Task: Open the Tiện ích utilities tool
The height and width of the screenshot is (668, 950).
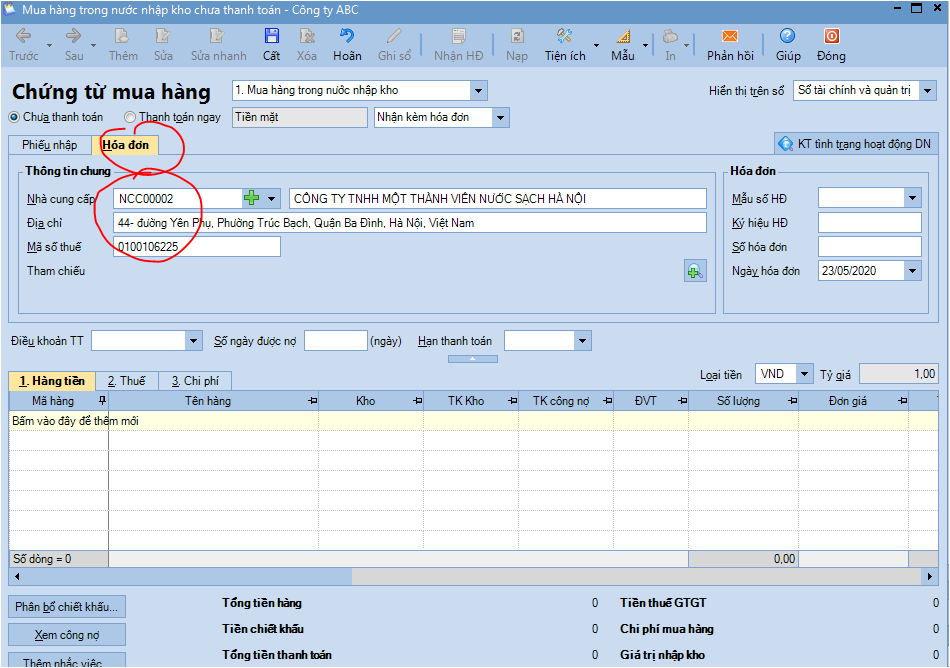Action: [565, 45]
